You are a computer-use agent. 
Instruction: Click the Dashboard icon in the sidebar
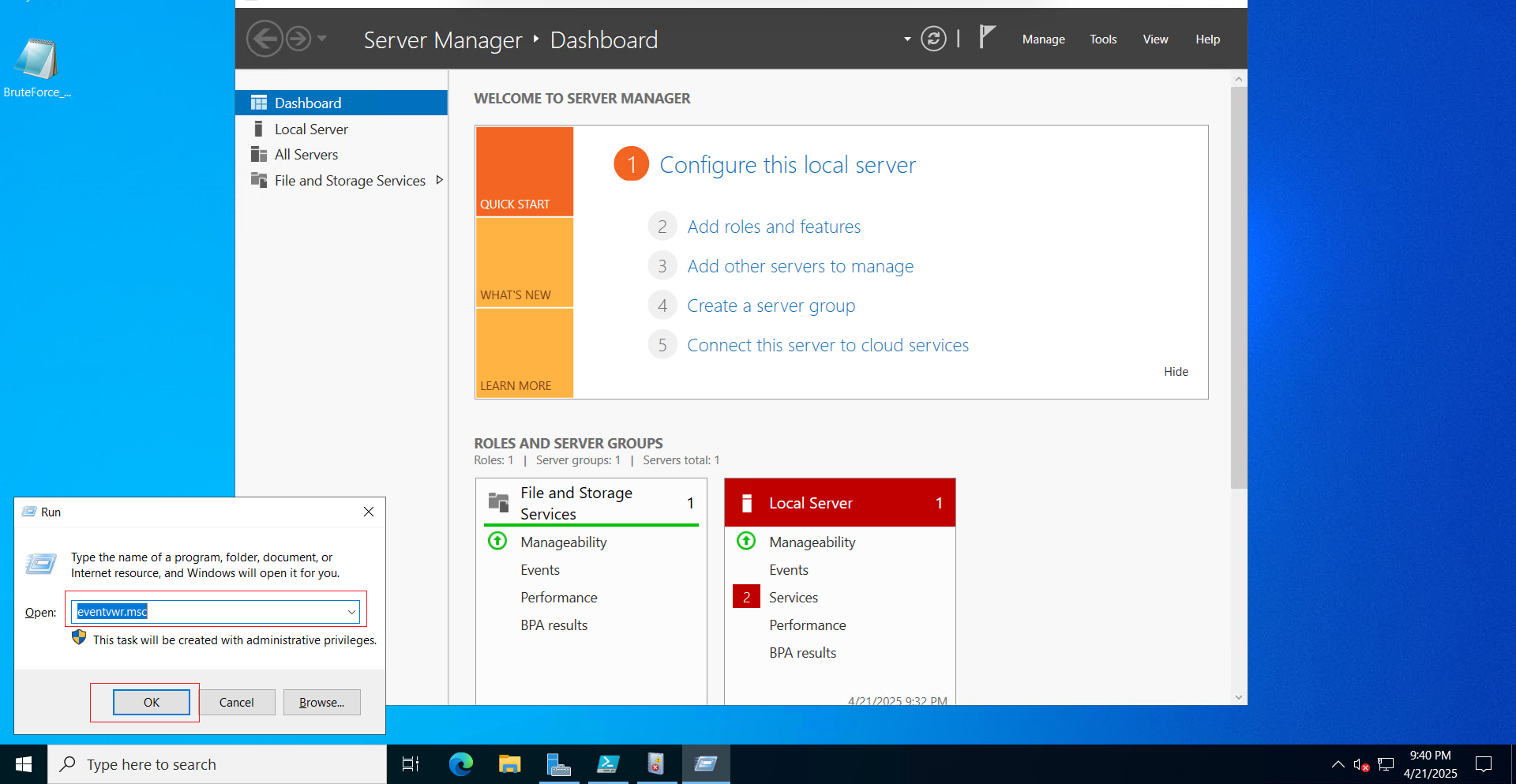[x=259, y=103]
